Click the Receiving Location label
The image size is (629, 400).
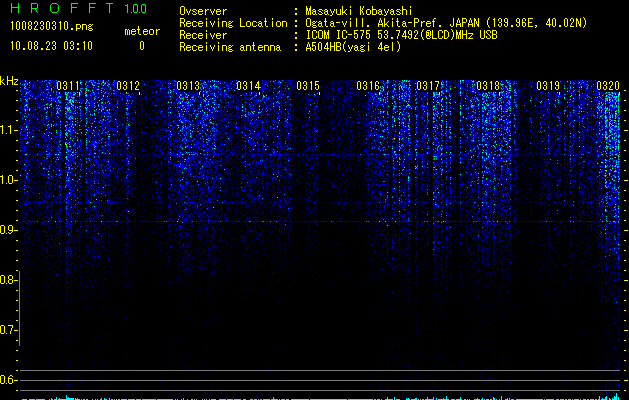coord(233,24)
